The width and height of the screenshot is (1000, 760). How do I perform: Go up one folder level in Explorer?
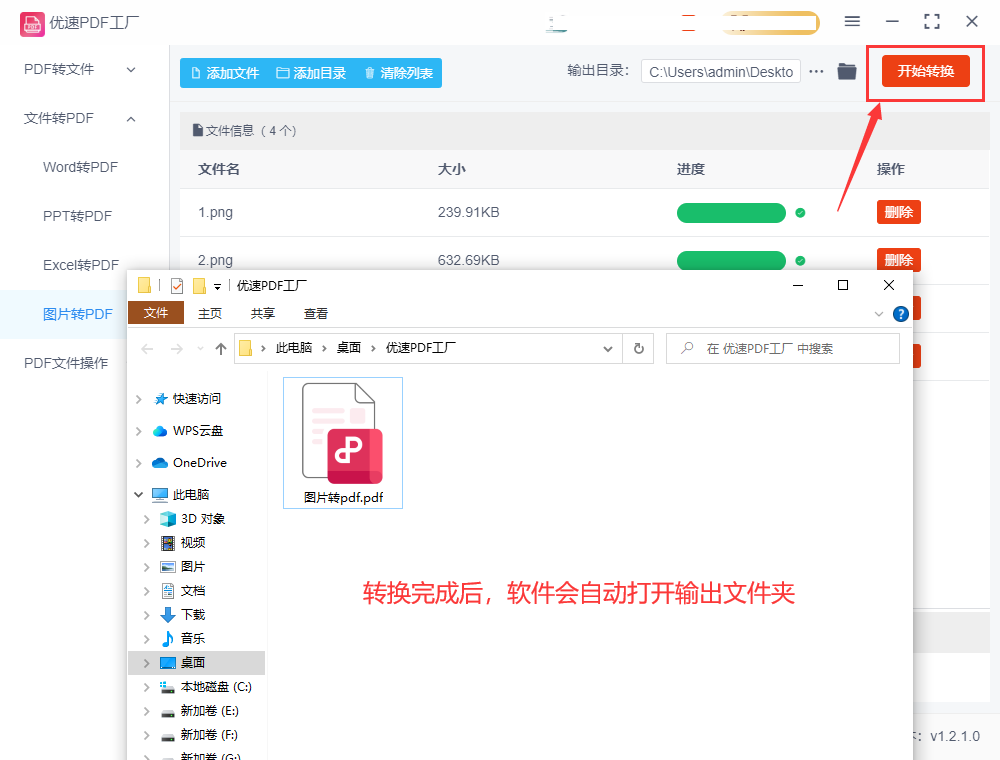pyautogui.click(x=221, y=349)
